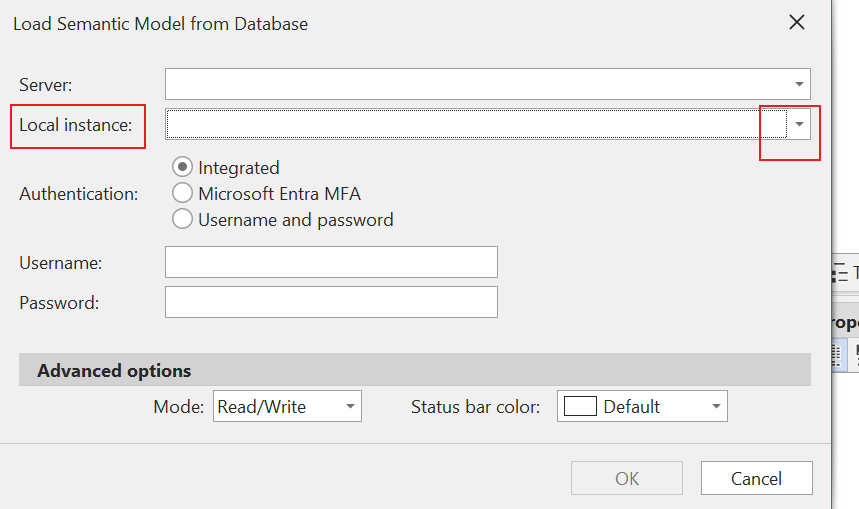Expand the Status bar color dropdown
859x509 pixels.
click(716, 407)
